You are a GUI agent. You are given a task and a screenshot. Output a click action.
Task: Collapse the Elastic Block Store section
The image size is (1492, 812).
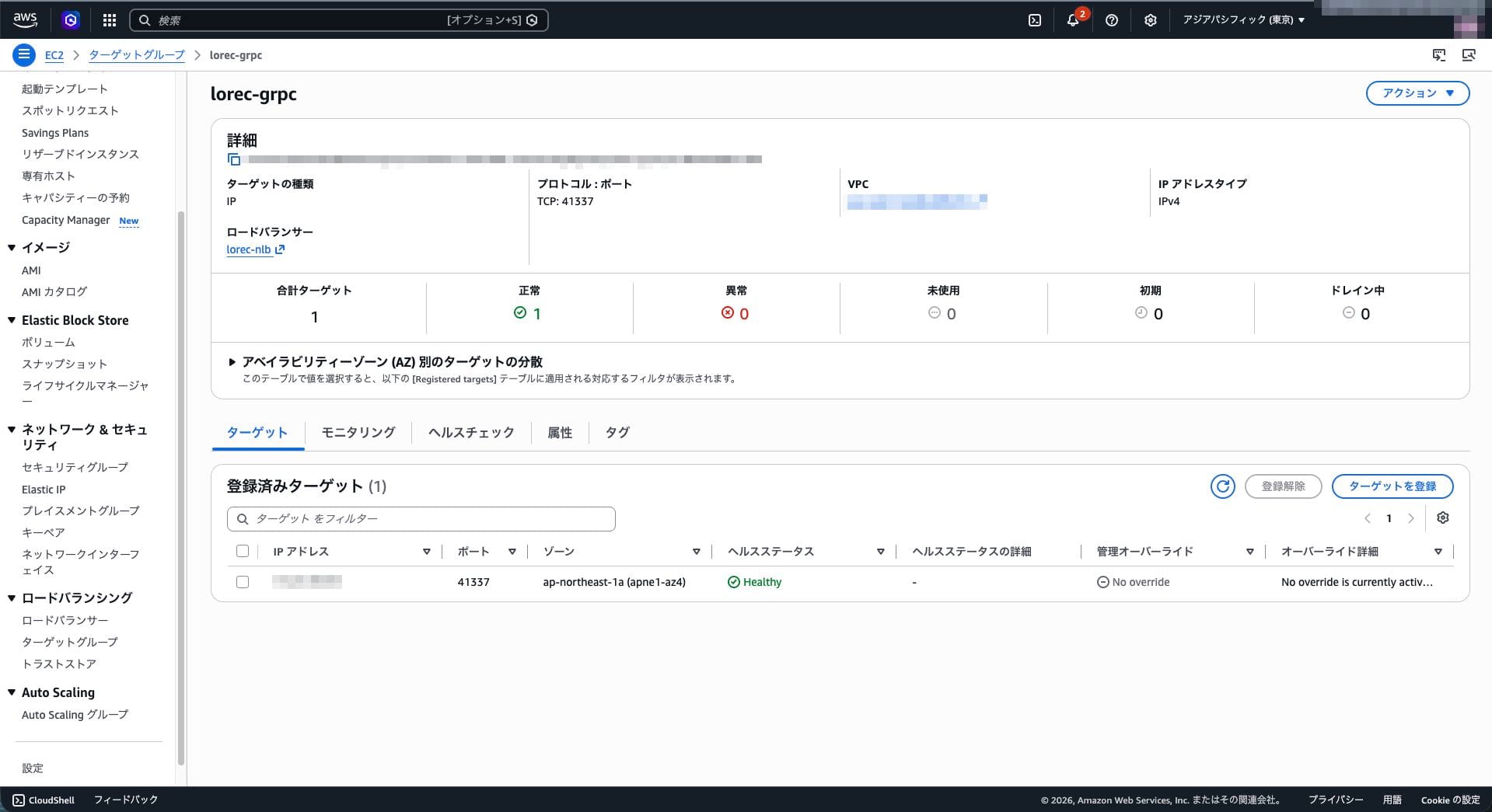point(12,320)
